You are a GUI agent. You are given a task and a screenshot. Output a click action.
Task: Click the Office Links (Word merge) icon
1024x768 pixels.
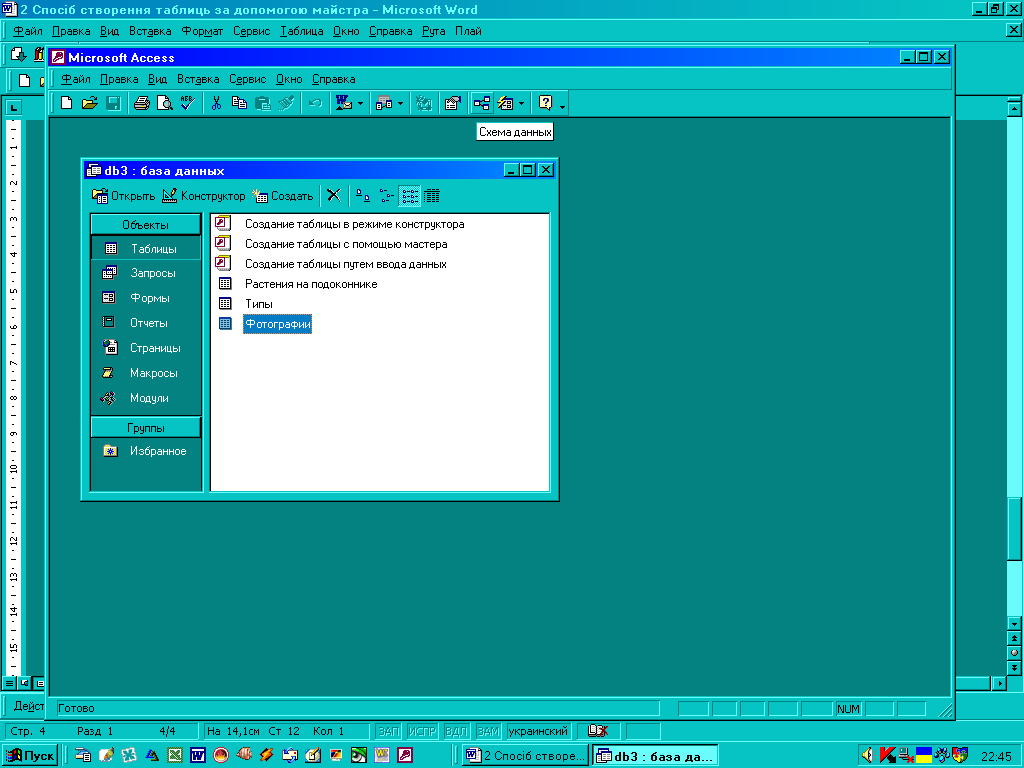tap(344, 103)
